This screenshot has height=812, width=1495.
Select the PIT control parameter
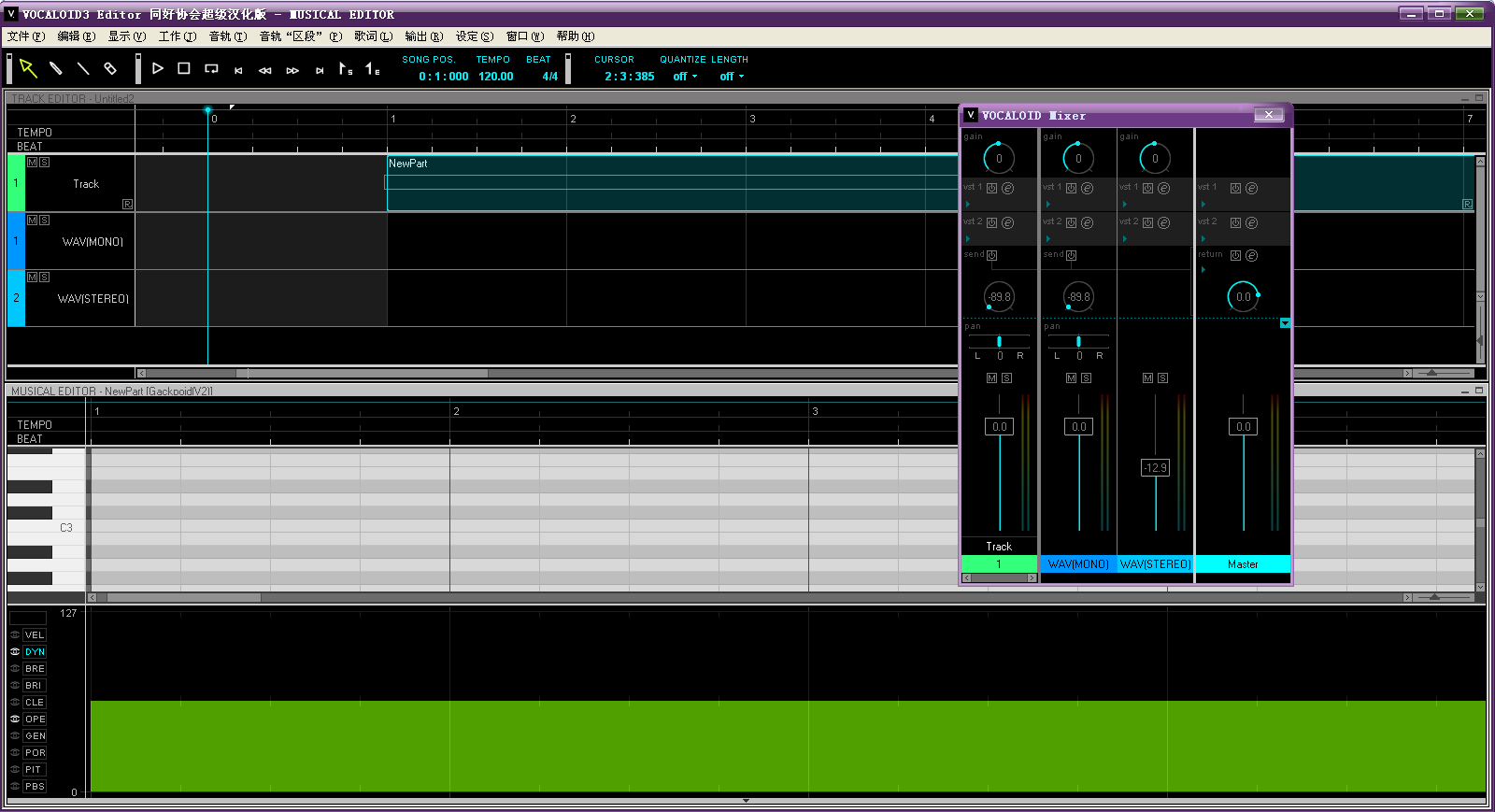click(x=35, y=770)
